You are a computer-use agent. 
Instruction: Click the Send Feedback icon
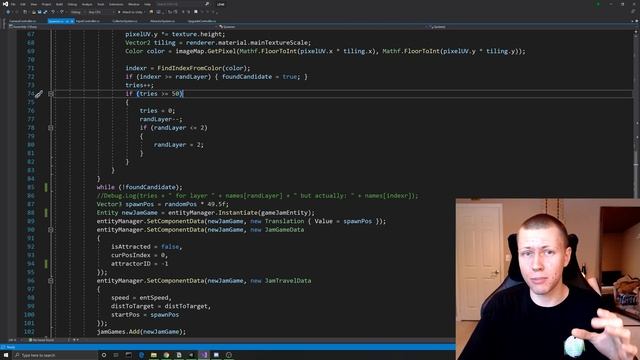tap(633, 12)
